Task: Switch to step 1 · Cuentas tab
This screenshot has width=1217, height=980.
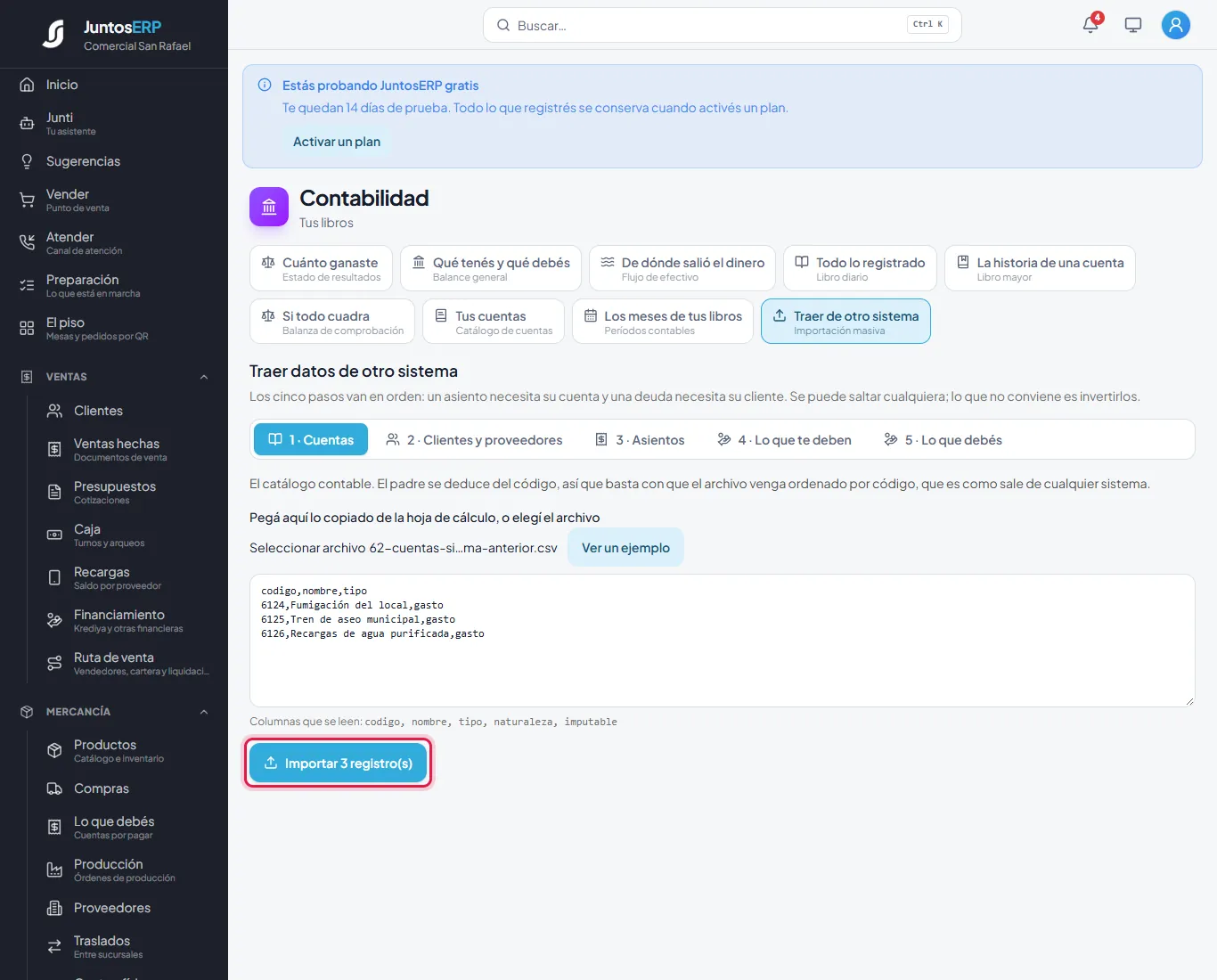Action: (311, 439)
